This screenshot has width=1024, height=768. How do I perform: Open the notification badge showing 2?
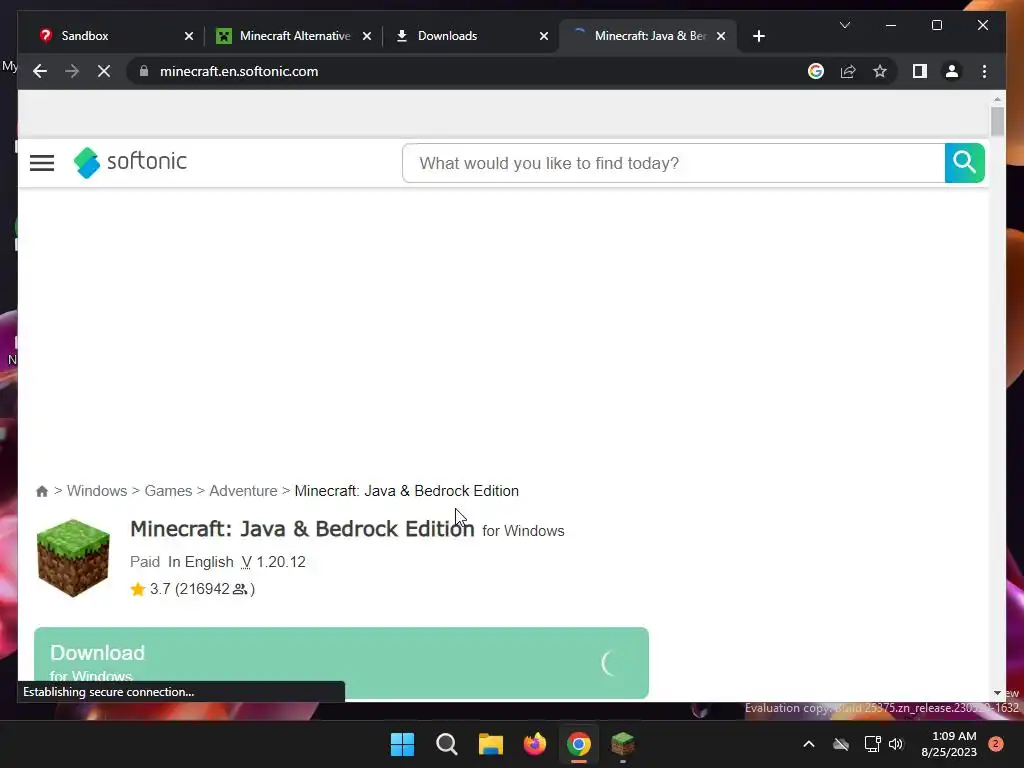click(x=996, y=744)
